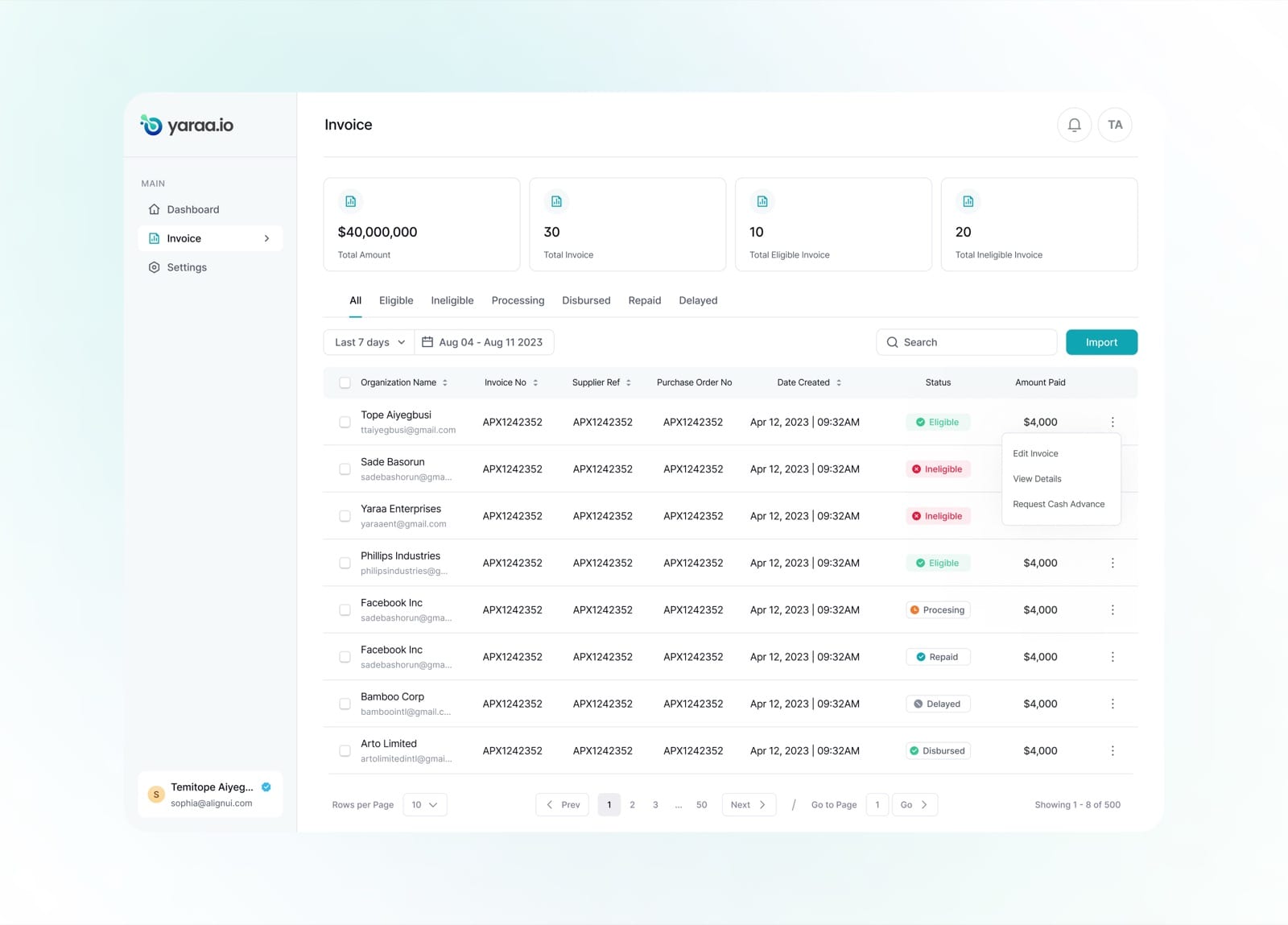Click the Dashboard home icon
This screenshot has height=925, width=1288.
pyautogui.click(x=154, y=209)
